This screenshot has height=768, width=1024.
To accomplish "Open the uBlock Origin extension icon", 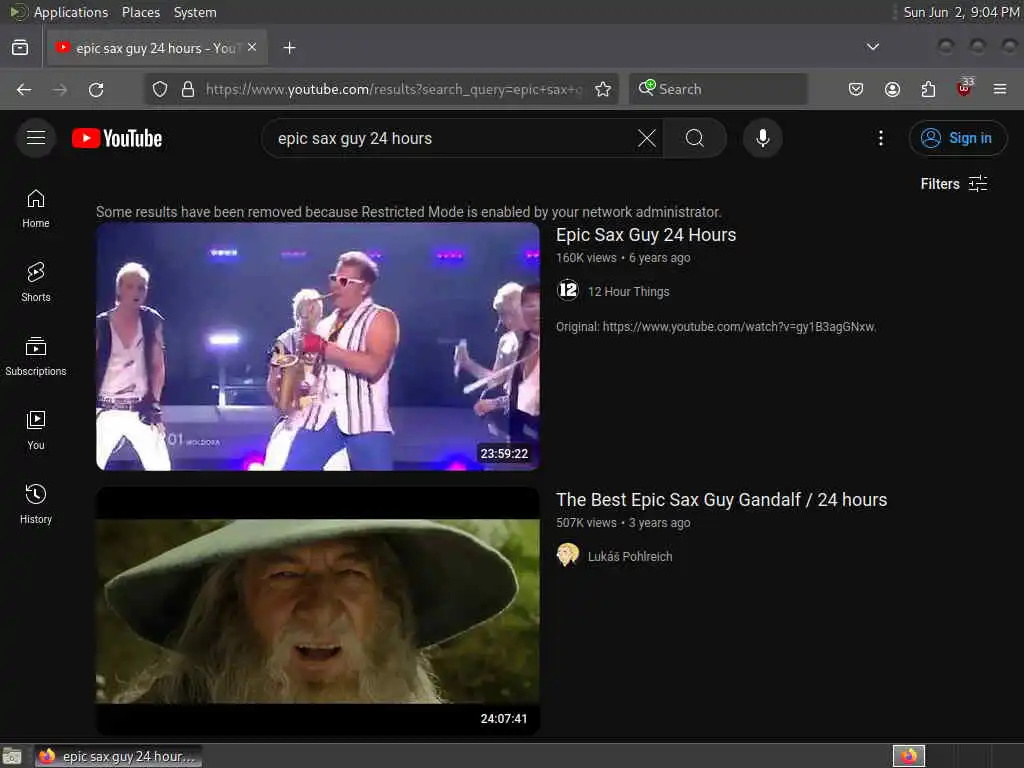I will [964, 88].
